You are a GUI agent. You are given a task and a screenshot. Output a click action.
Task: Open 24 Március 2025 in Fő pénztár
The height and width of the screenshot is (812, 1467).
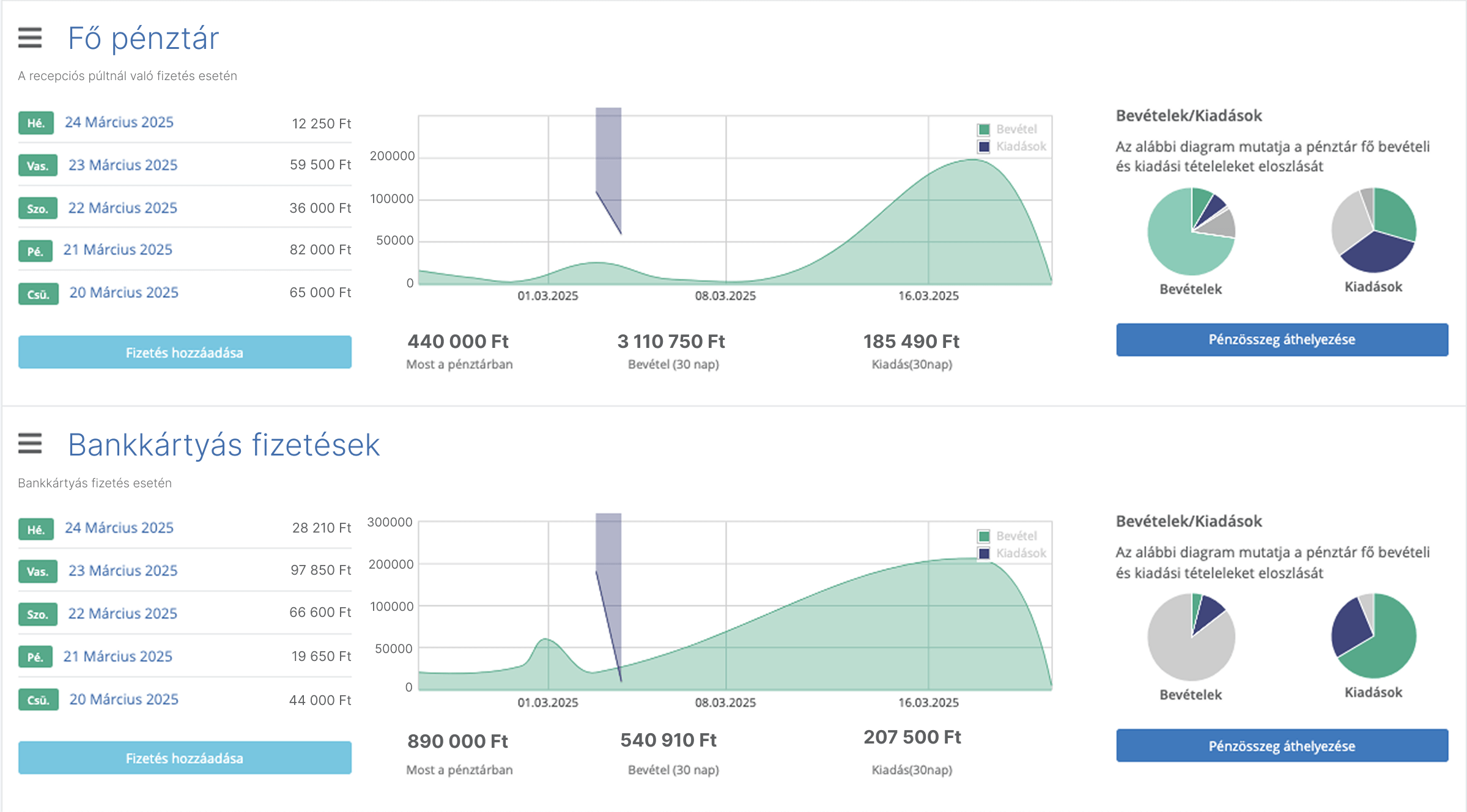pyautogui.click(x=119, y=122)
